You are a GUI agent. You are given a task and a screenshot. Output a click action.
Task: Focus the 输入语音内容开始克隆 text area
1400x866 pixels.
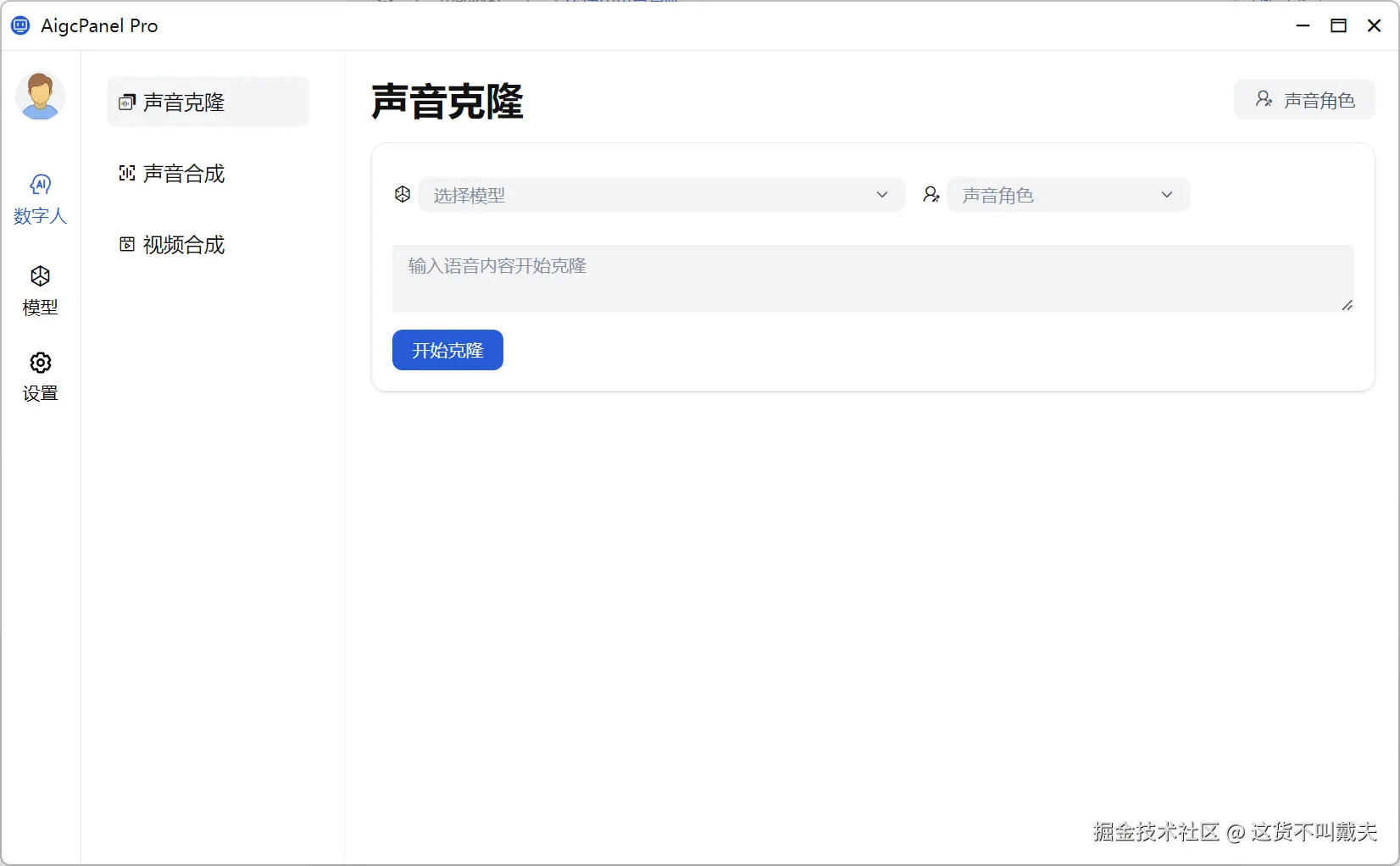[873, 279]
